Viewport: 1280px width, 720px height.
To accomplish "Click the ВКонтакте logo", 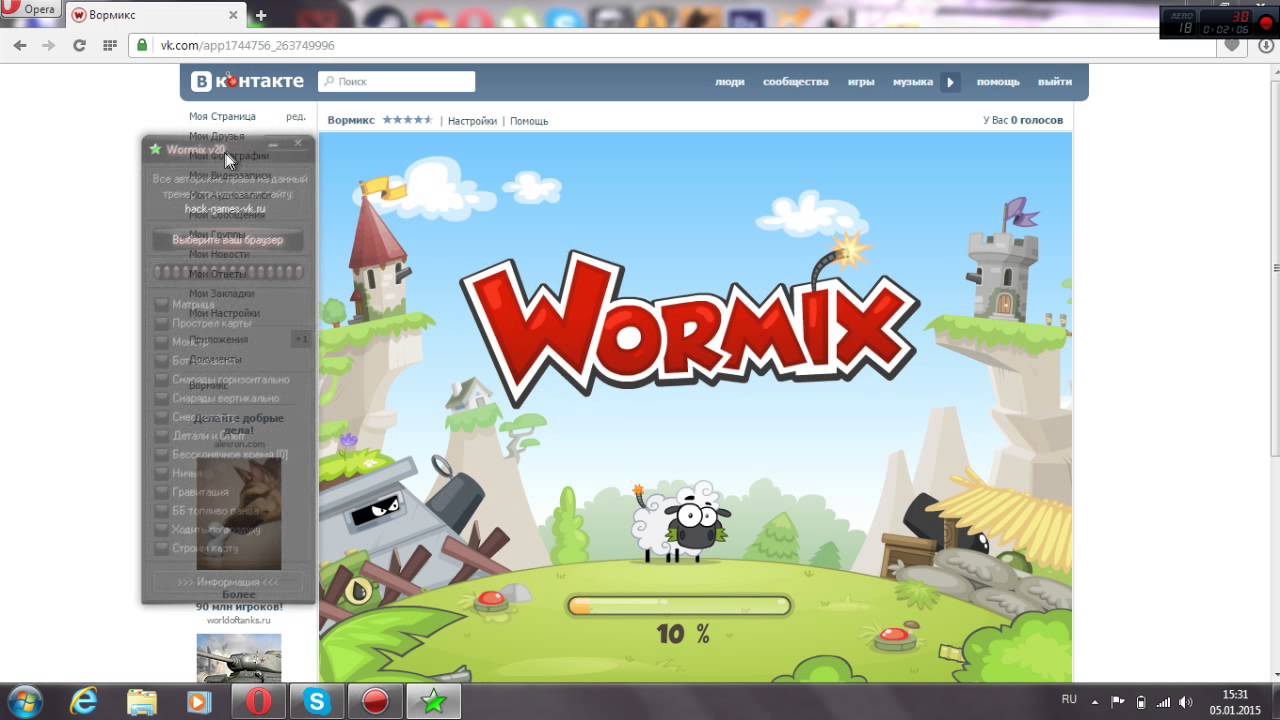I will click(x=247, y=81).
